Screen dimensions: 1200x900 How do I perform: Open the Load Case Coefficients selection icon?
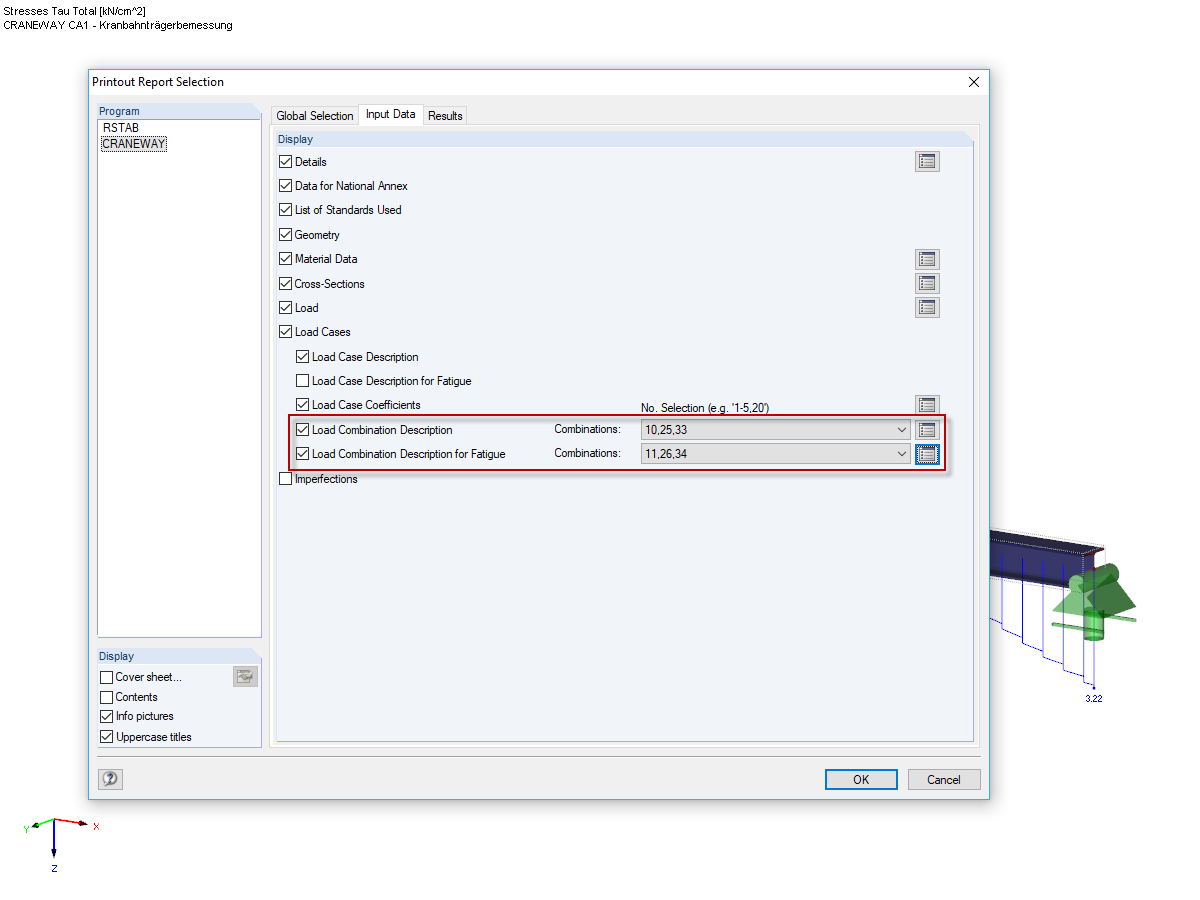click(927, 405)
